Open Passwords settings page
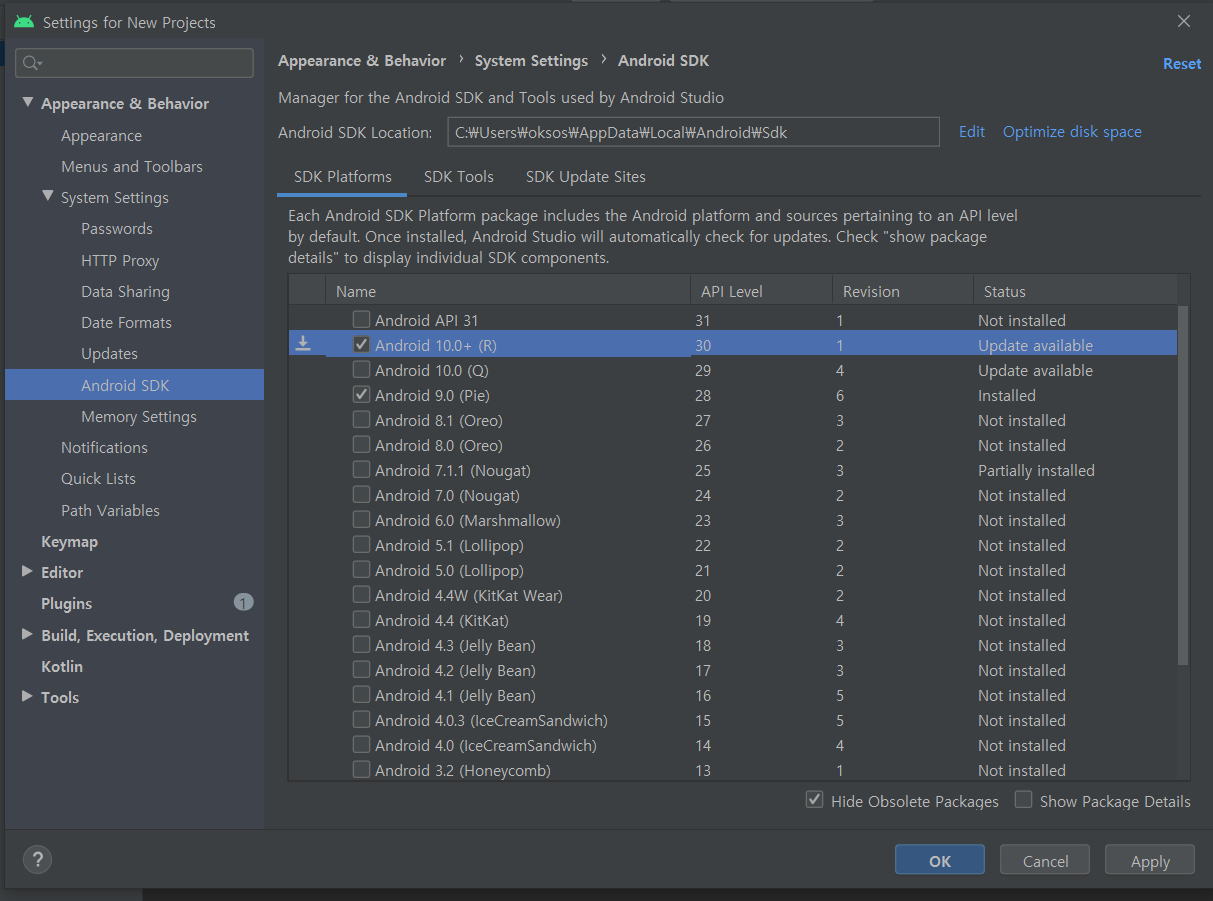 (117, 228)
